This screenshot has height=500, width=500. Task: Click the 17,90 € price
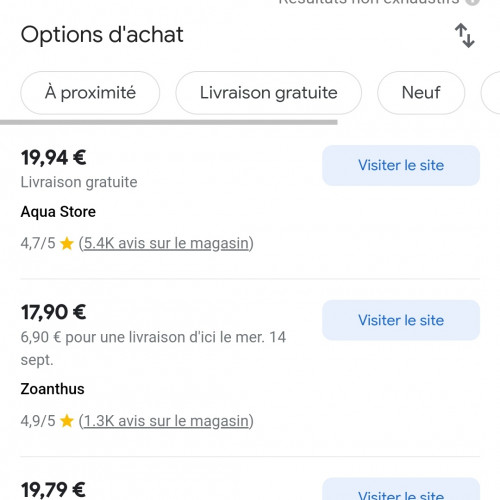tap(54, 313)
